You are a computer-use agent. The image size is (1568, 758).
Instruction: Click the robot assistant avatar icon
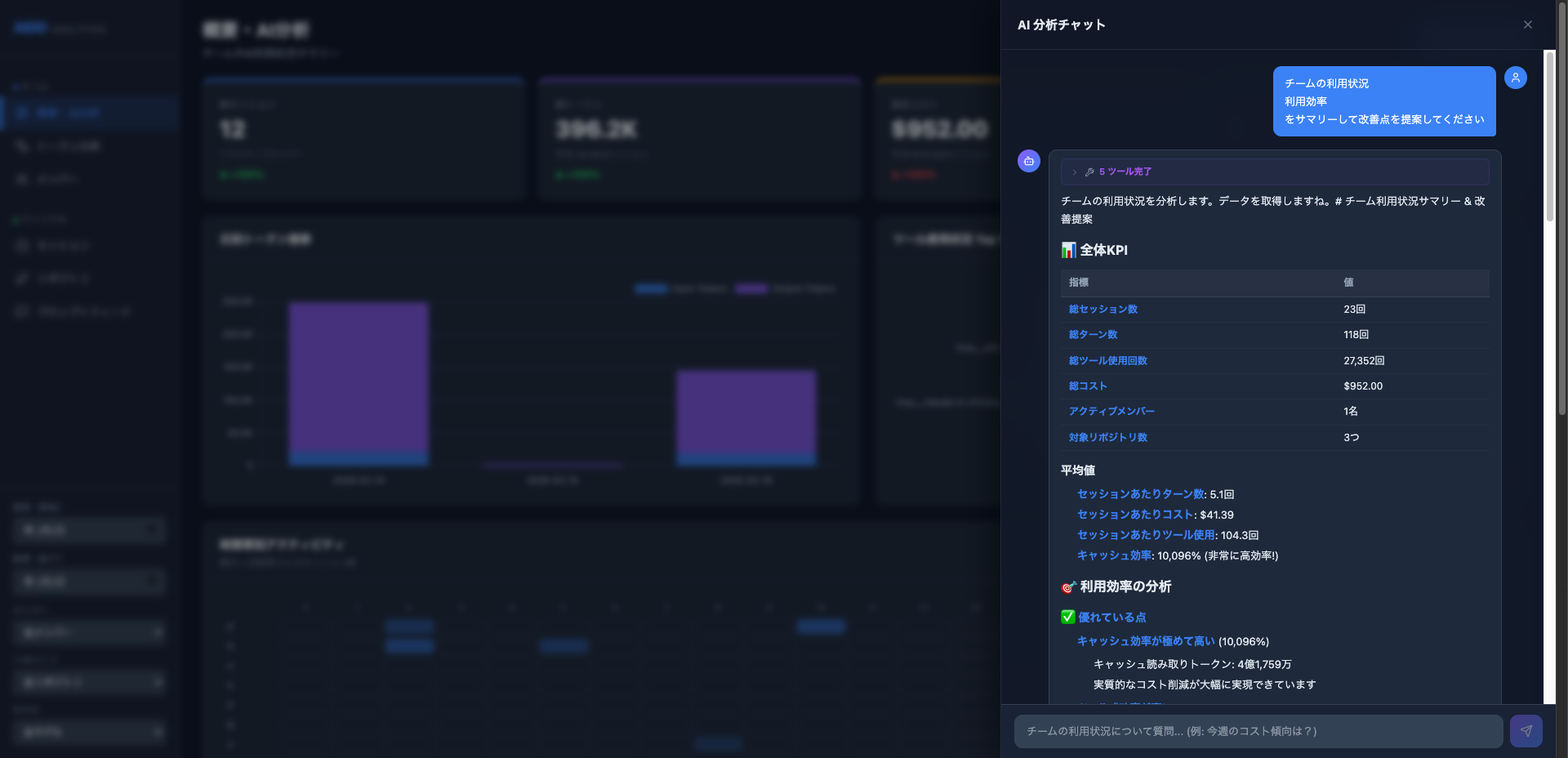1028,161
